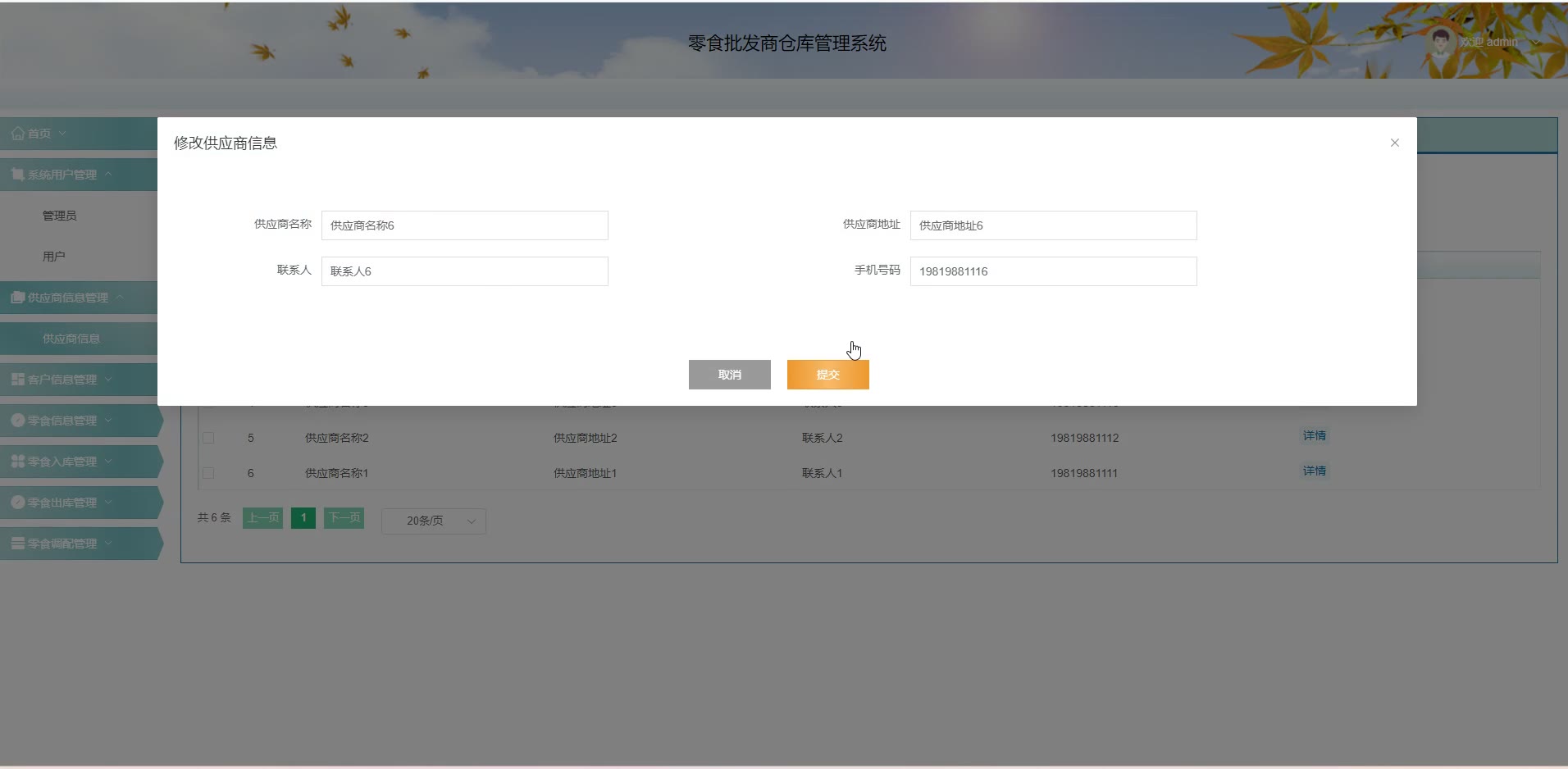Screen dimensions: 1568x769
Task: Open the 管理员 menu item
Action: (60, 216)
